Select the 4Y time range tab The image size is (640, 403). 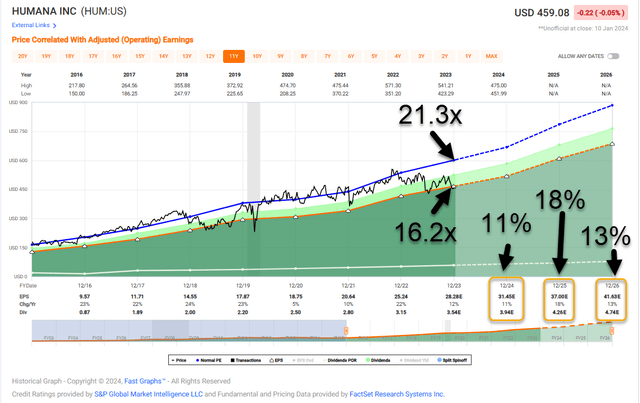click(x=398, y=56)
